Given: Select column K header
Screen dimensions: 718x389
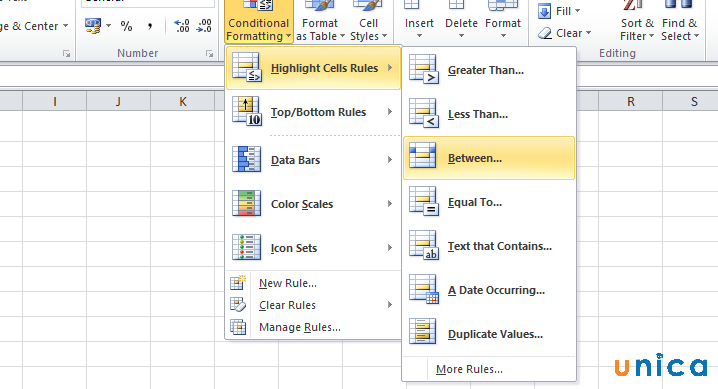Looking at the screenshot, I should pos(183,101).
